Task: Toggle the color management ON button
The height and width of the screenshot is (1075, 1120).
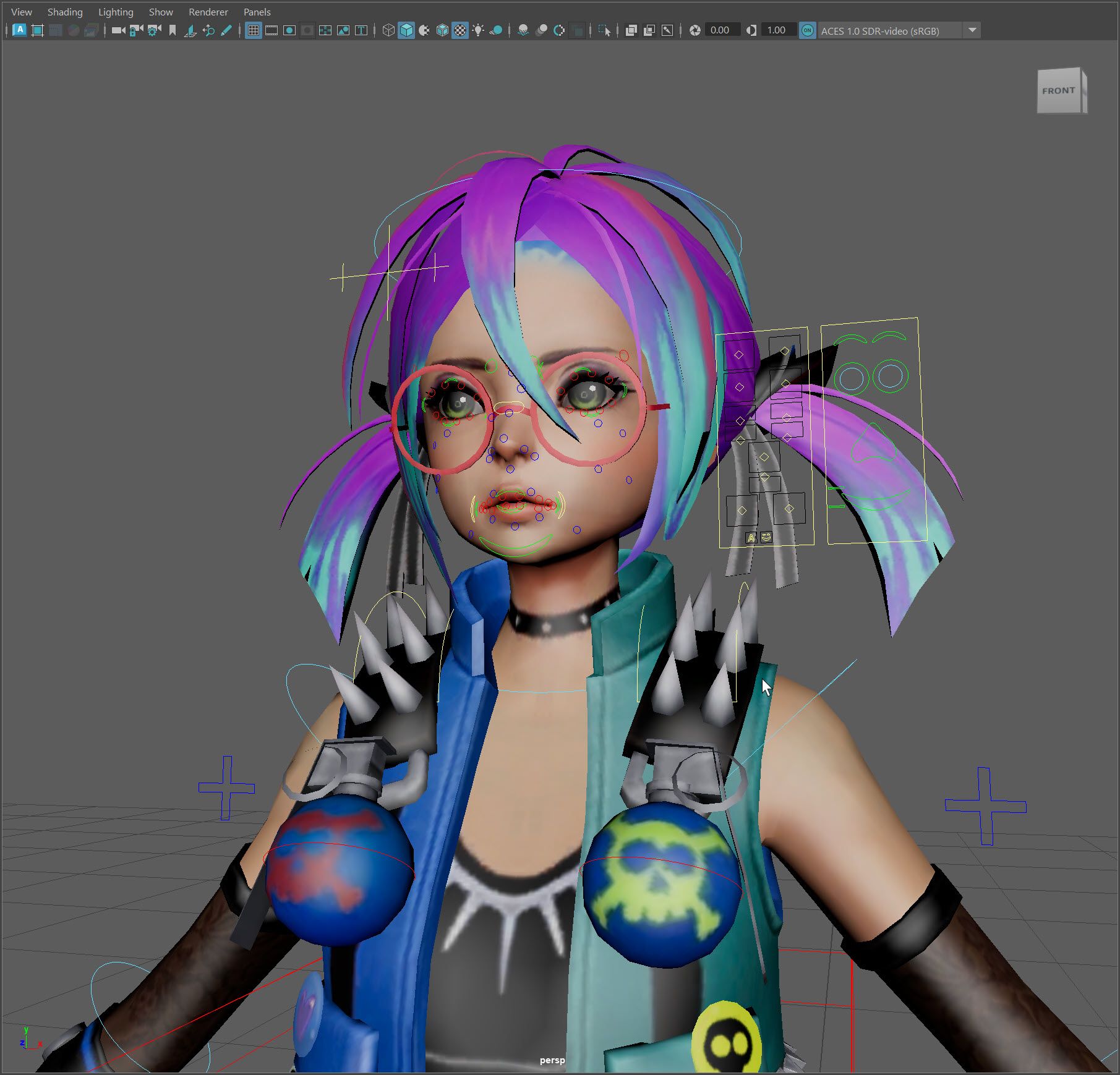Action: pyautogui.click(x=807, y=30)
